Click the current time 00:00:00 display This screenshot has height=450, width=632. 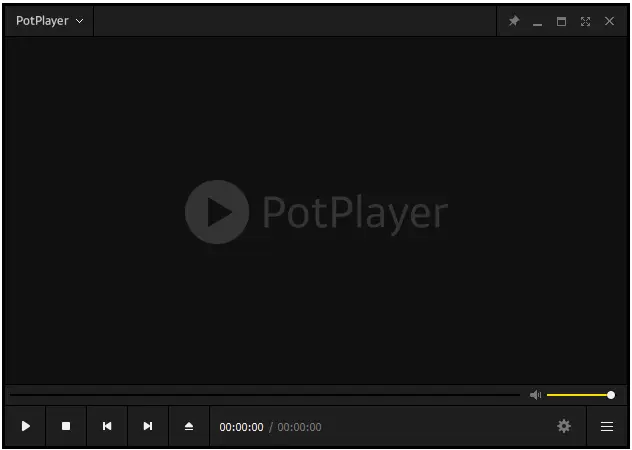click(x=241, y=427)
